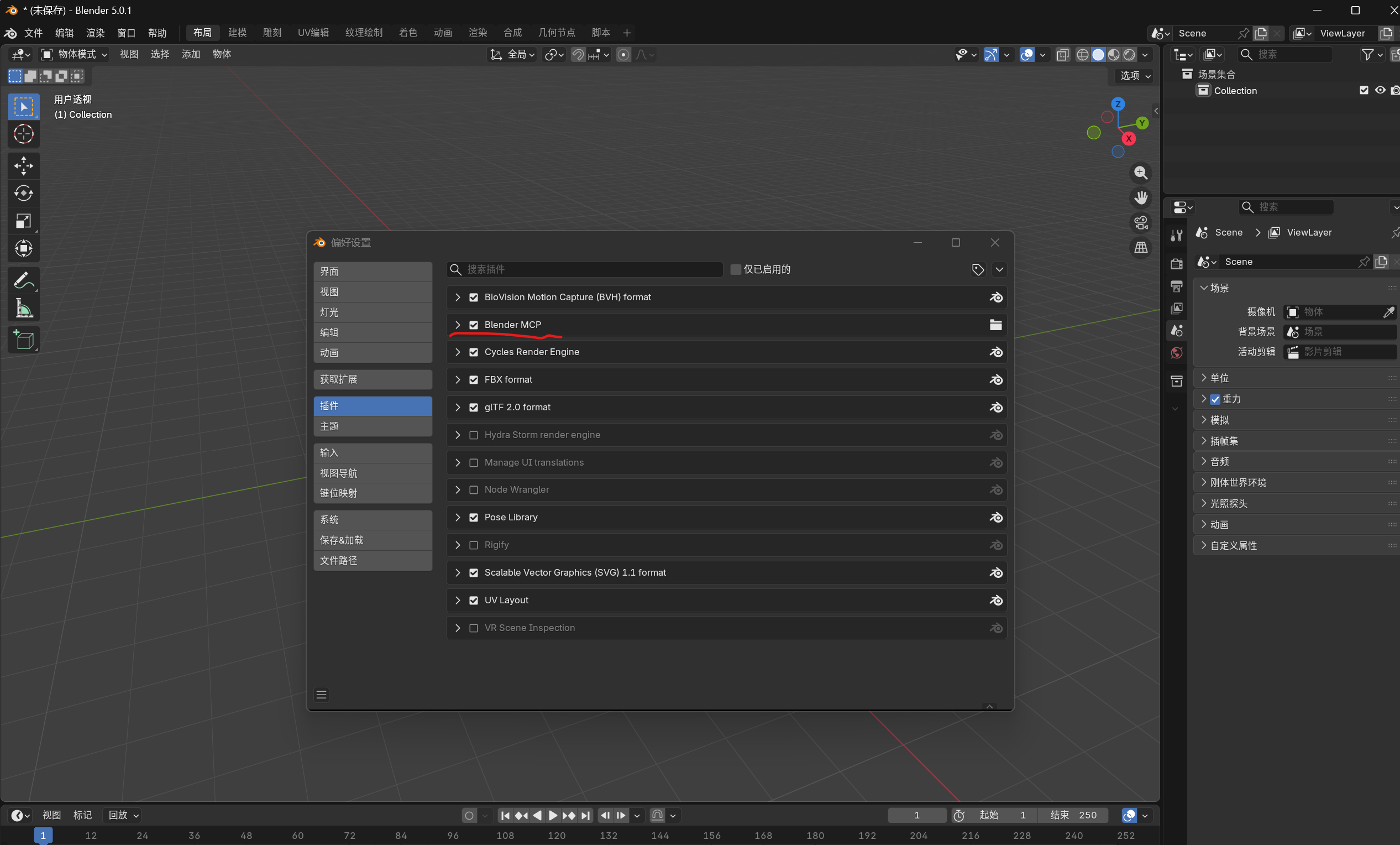Toggle Collection exclude checkbox in the outliner
The image size is (1400, 845).
point(1364,90)
